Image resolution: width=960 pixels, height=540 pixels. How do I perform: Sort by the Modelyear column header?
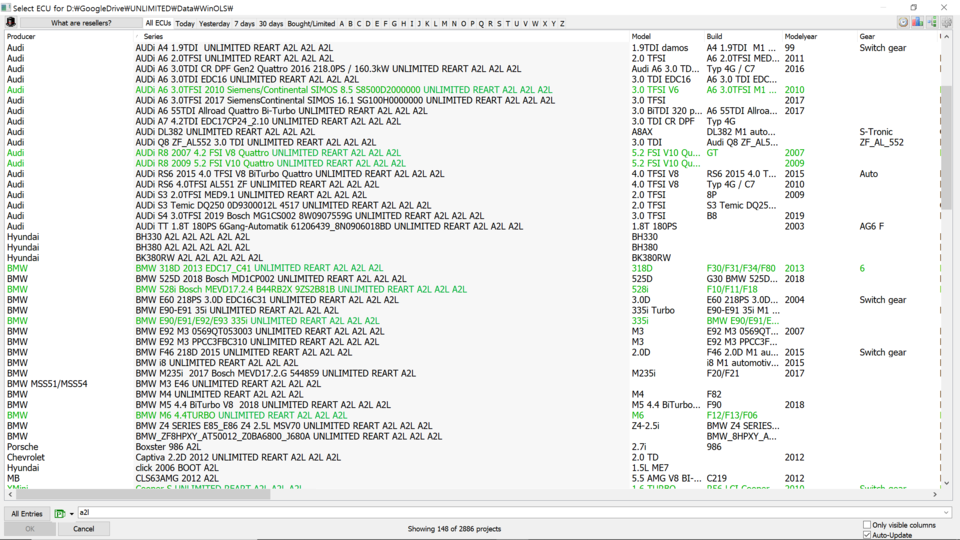pos(820,36)
